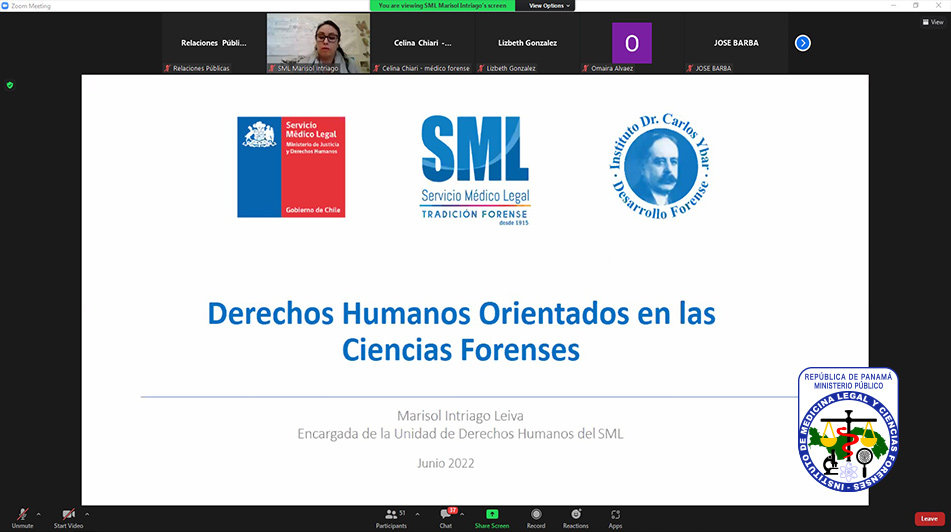Click muted mic icon by Celina Chiari label
The height and width of the screenshot is (532, 951).
pyautogui.click(x=377, y=68)
